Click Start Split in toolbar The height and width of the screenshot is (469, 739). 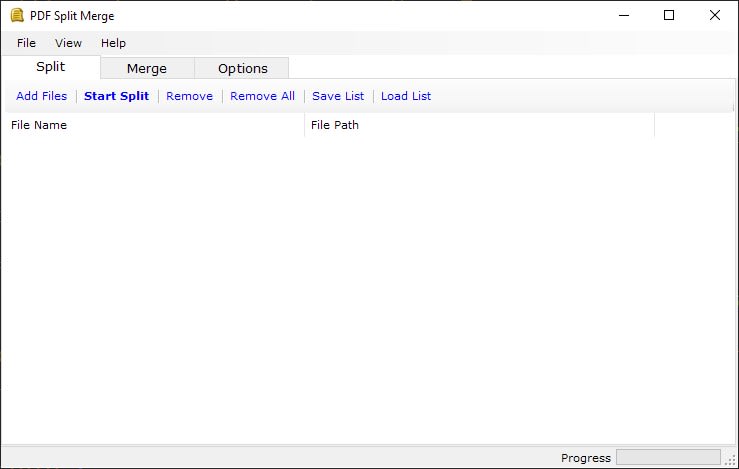pyautogui.click(x=116, y=96)
